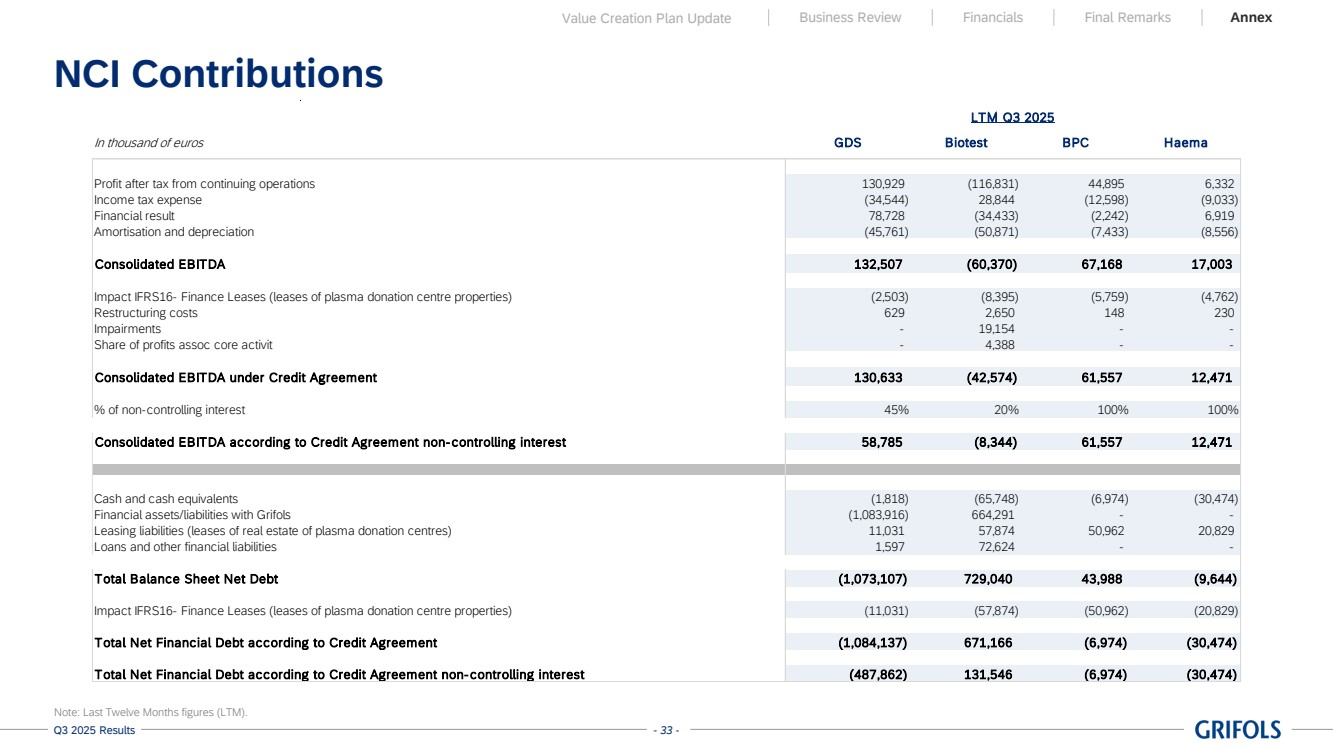Click the GDS column header
This screenshot has width=1333, height=749.
click(847, 143)
